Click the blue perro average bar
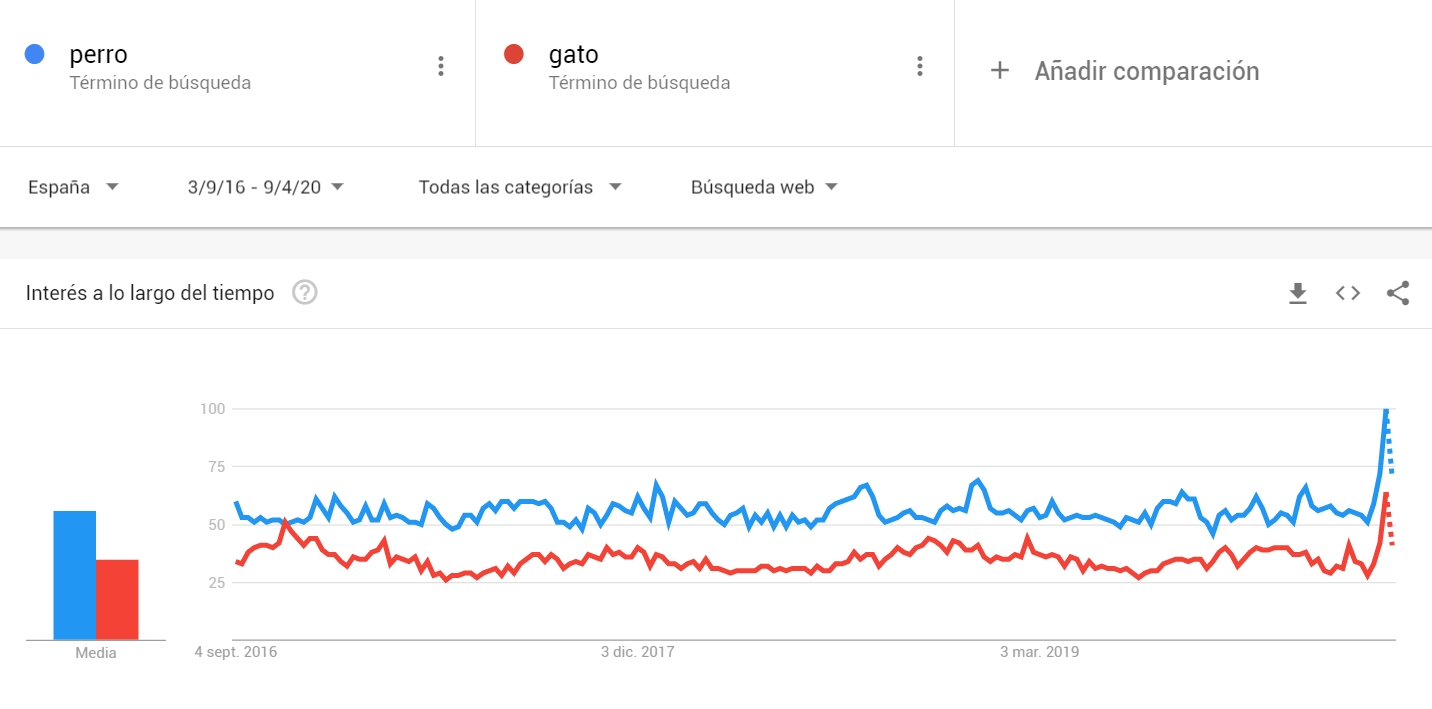 tap(75, 575)
